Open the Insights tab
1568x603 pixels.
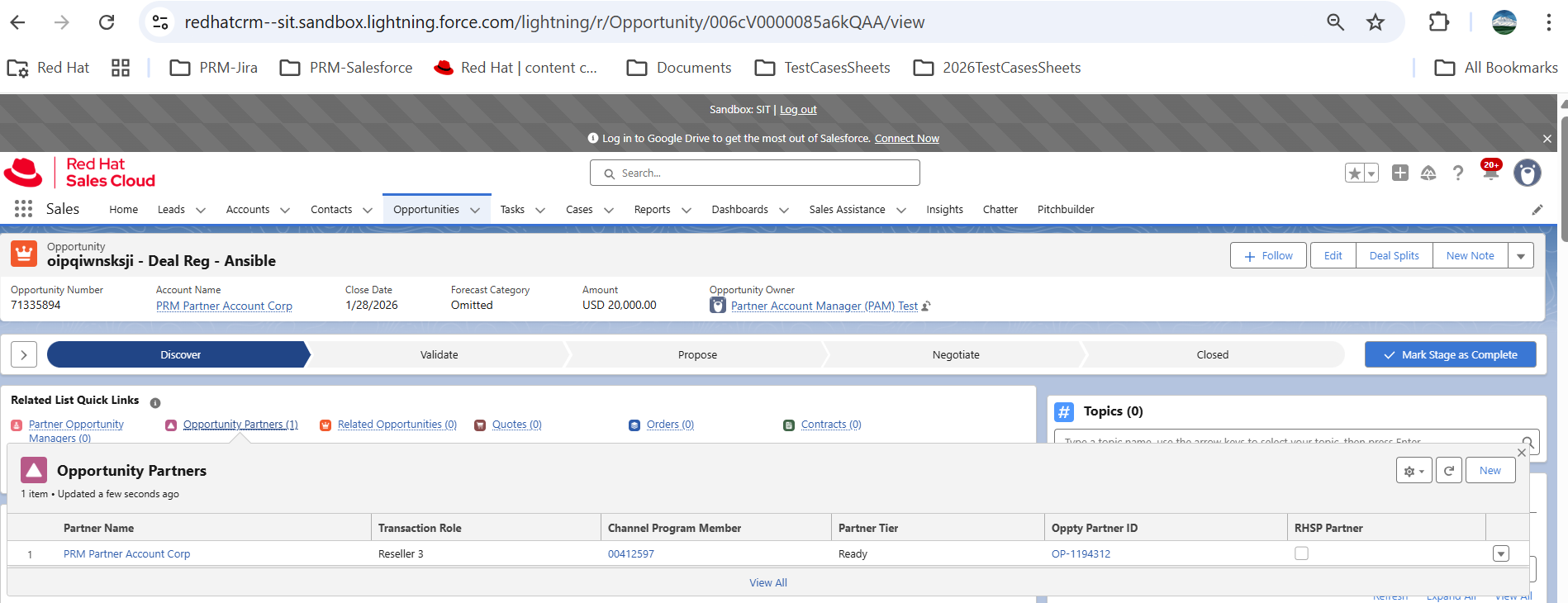click(945, 210)
